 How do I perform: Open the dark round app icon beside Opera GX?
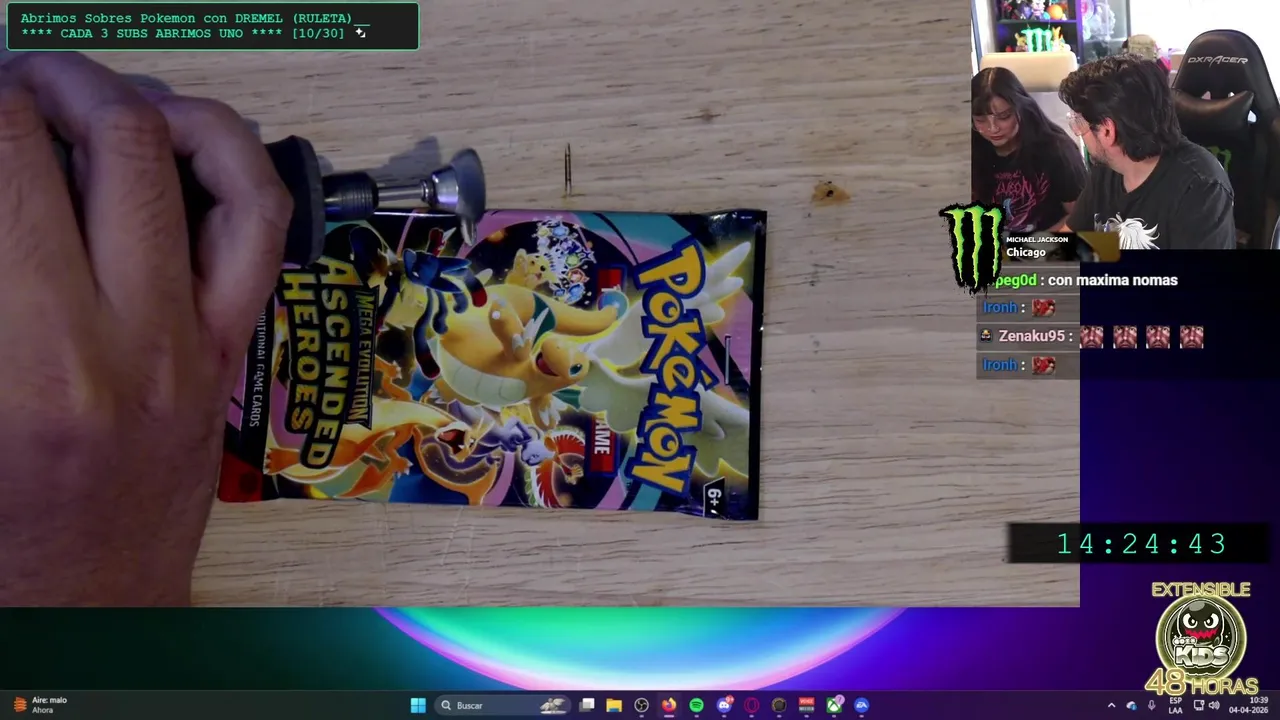(x=779, y=705)
